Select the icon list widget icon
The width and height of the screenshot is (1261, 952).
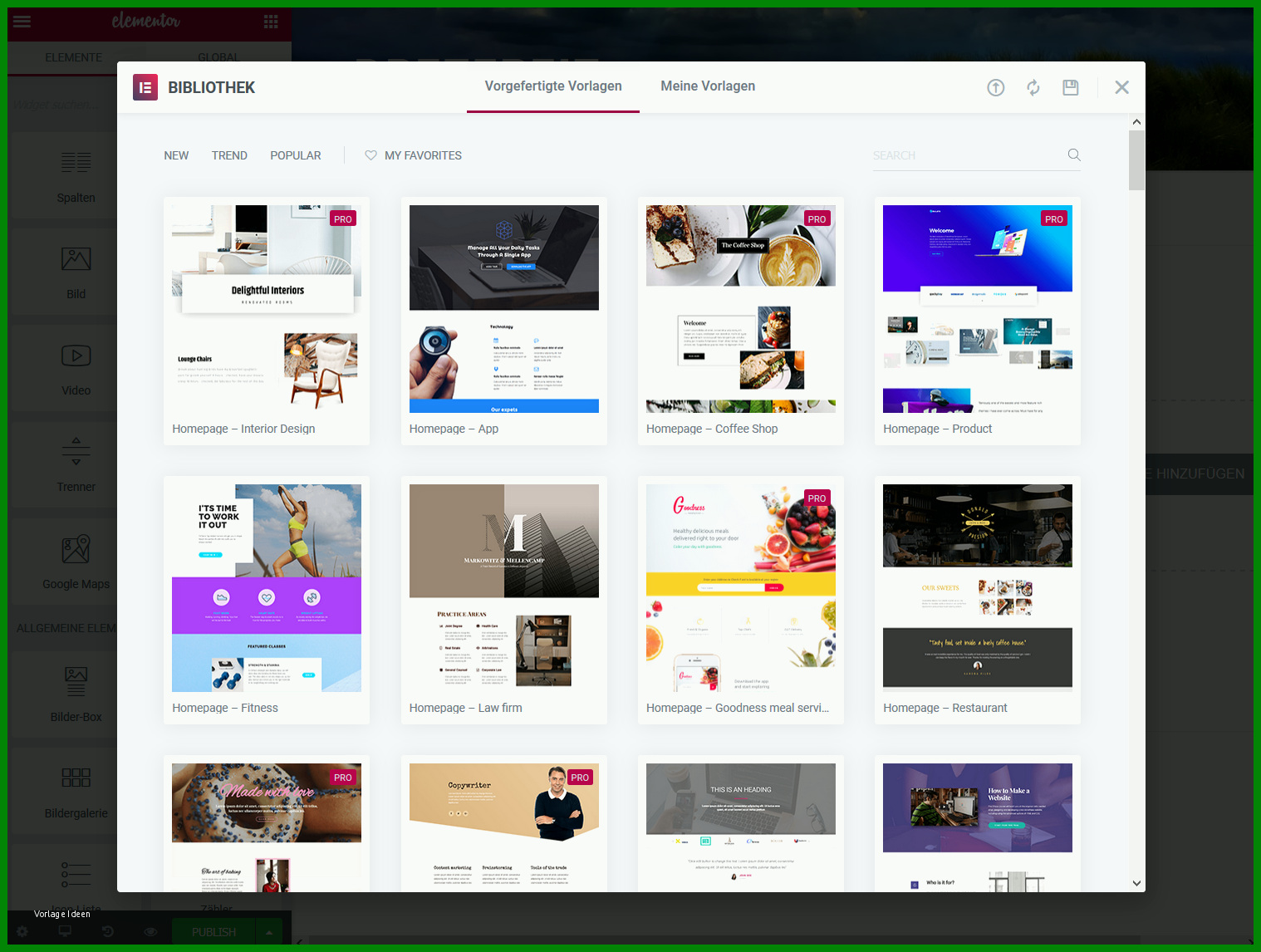(76, 874)
